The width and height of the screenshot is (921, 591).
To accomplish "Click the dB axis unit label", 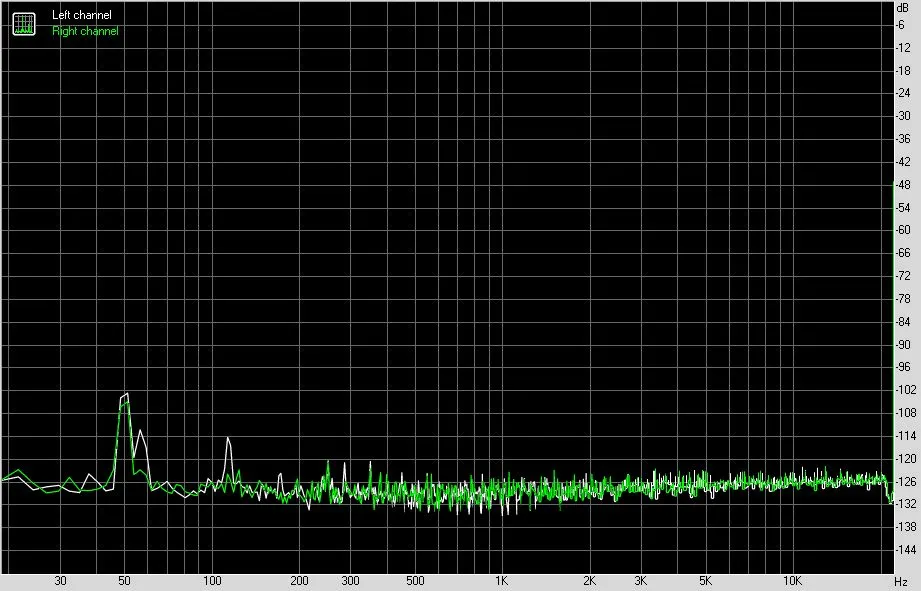I will click(902, 8).
